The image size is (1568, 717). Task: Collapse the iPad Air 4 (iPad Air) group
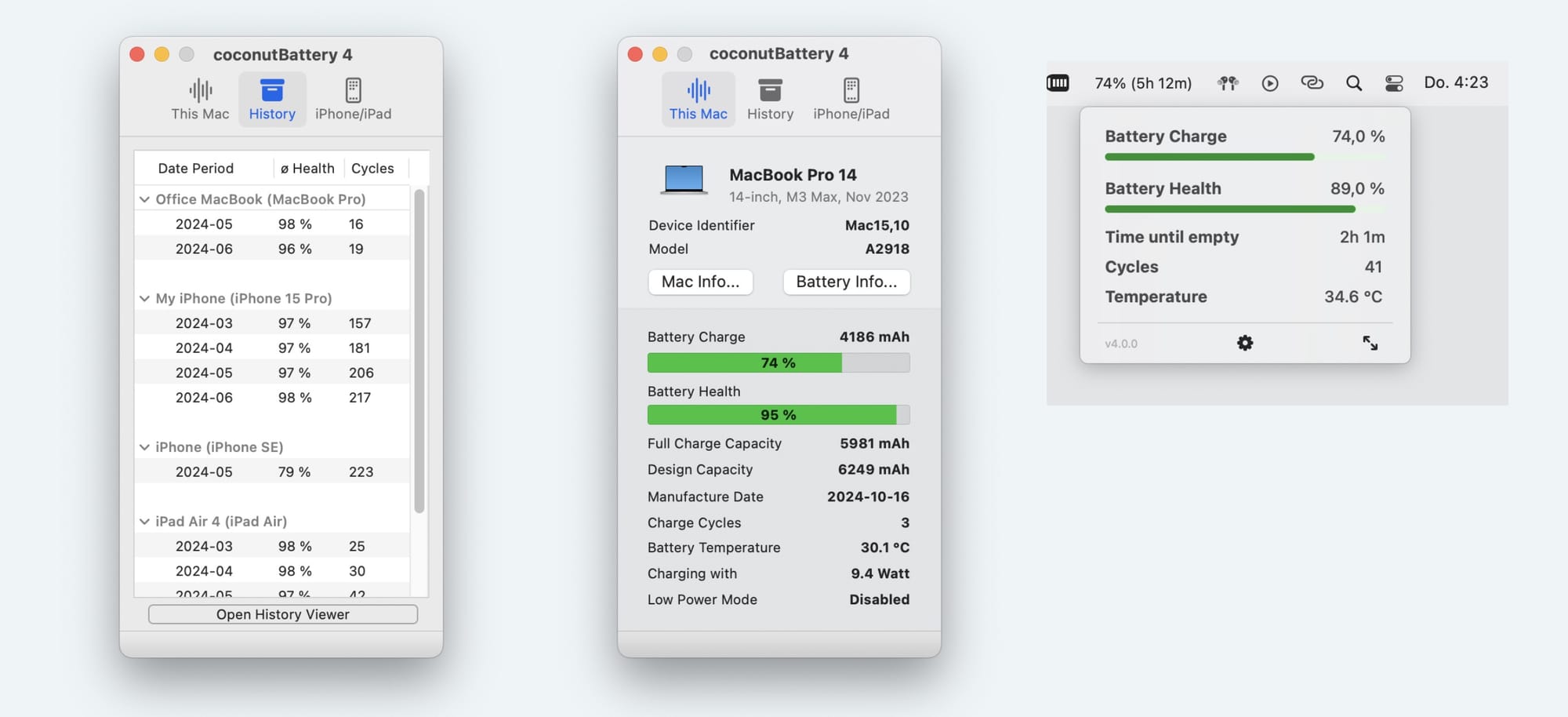[x=144, y=522]
